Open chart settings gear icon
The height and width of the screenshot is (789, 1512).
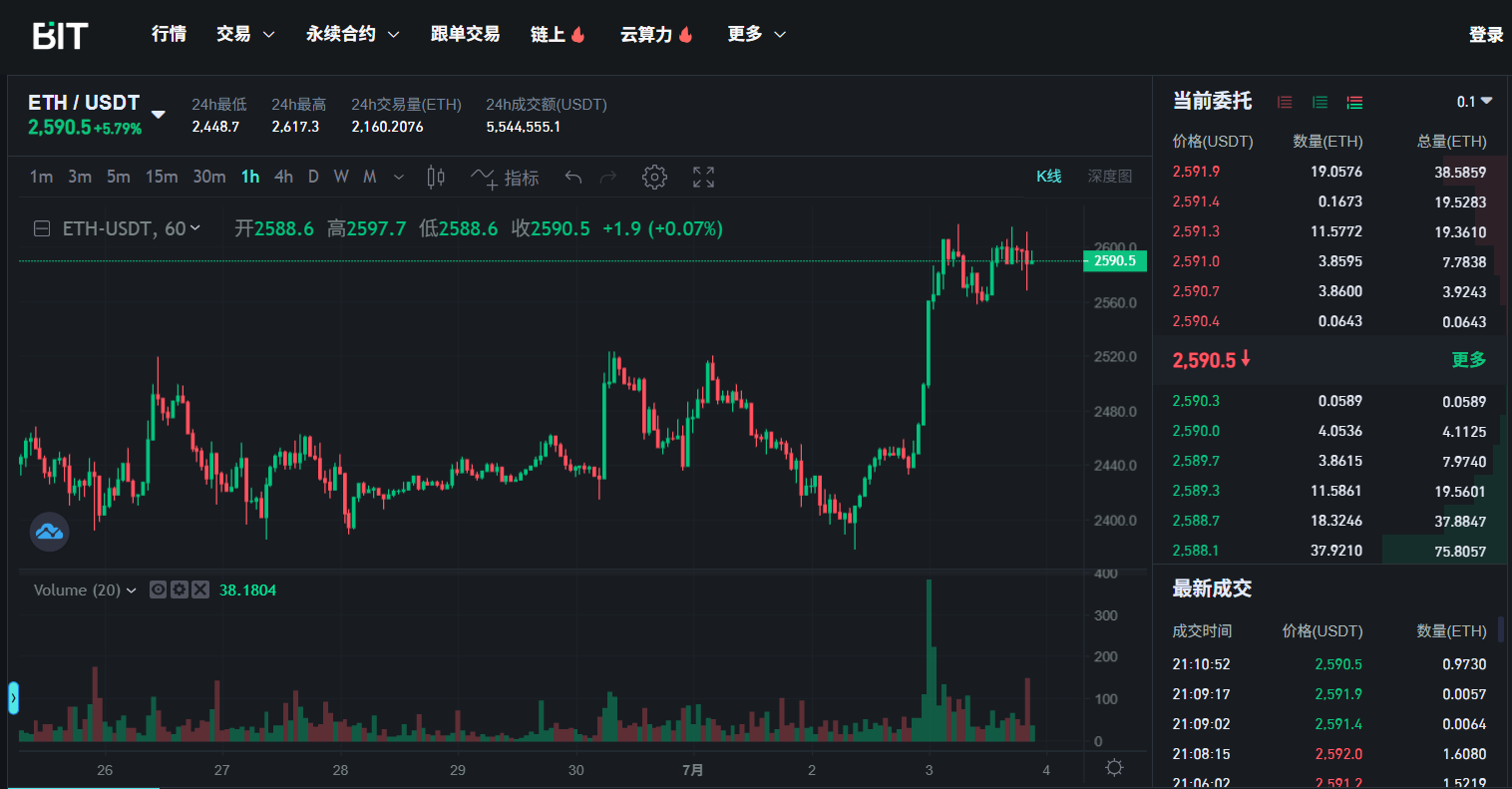point(654,178)
